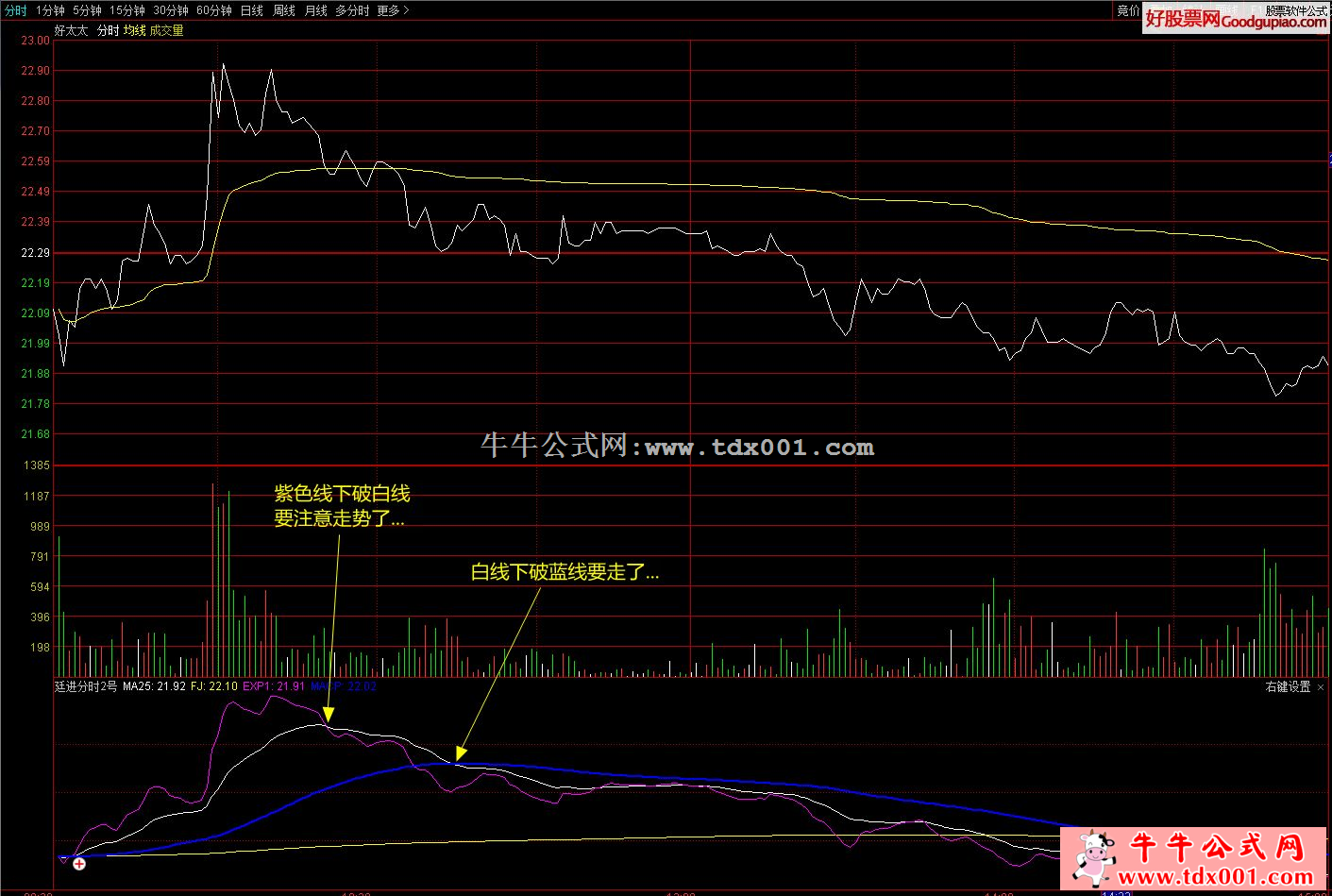Click the highlighted 14:22 time marker

coord(1116,892)
